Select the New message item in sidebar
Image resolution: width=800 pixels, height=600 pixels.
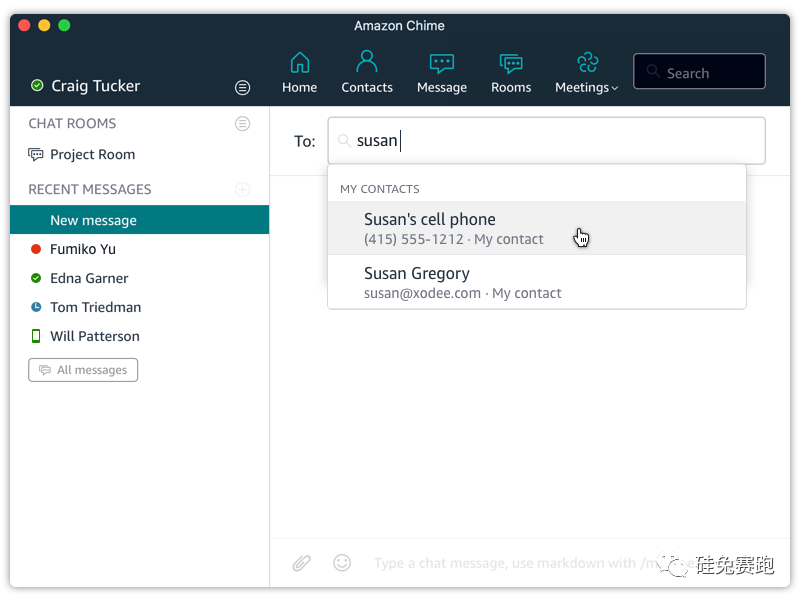tap(139, 220)
